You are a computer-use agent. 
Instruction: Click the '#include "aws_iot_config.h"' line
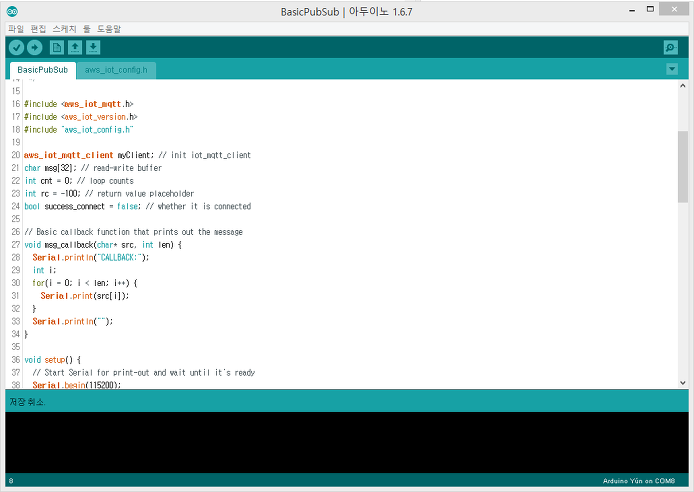coord(78,130)
